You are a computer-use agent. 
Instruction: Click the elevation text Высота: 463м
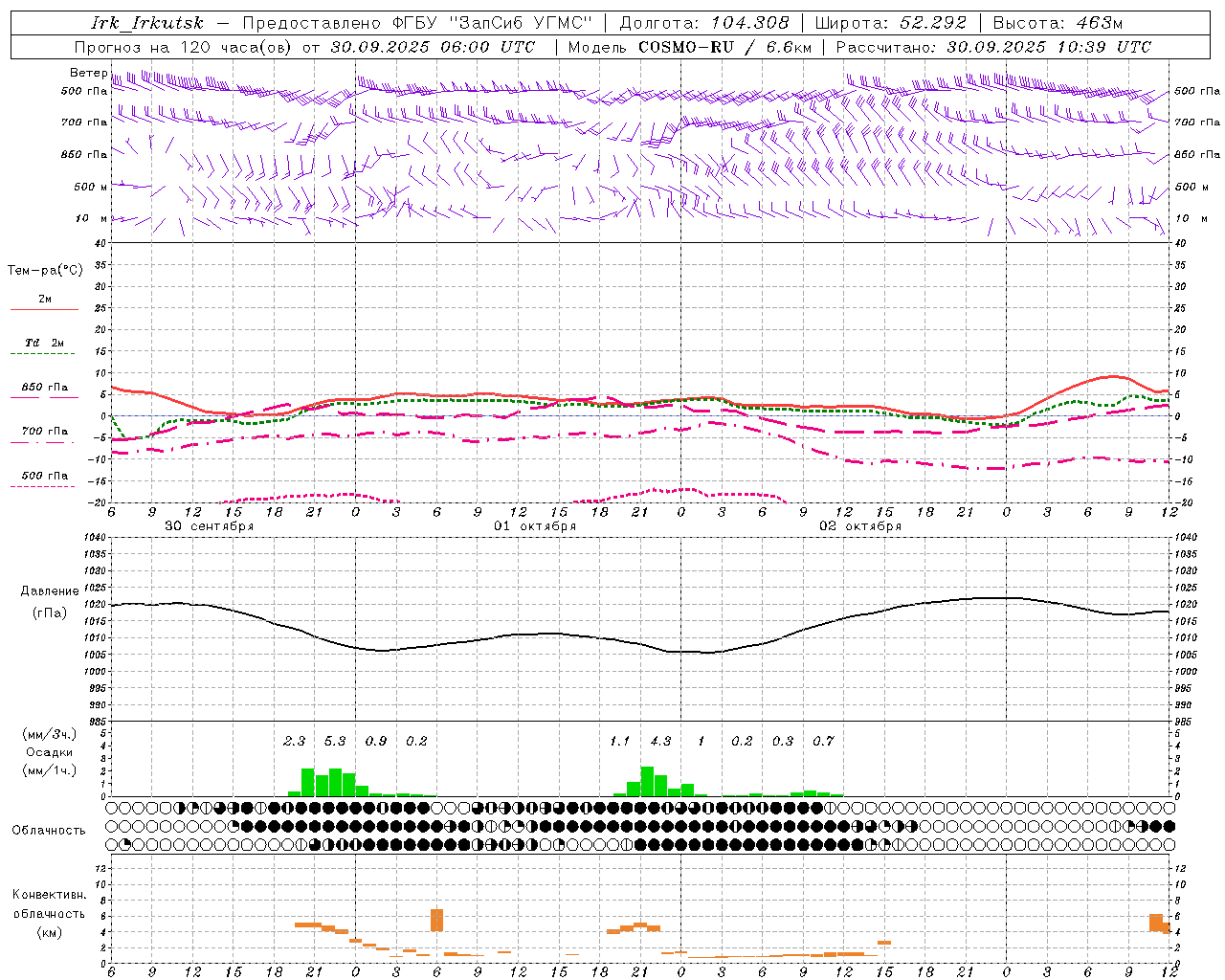click(x=1058, y=23)
